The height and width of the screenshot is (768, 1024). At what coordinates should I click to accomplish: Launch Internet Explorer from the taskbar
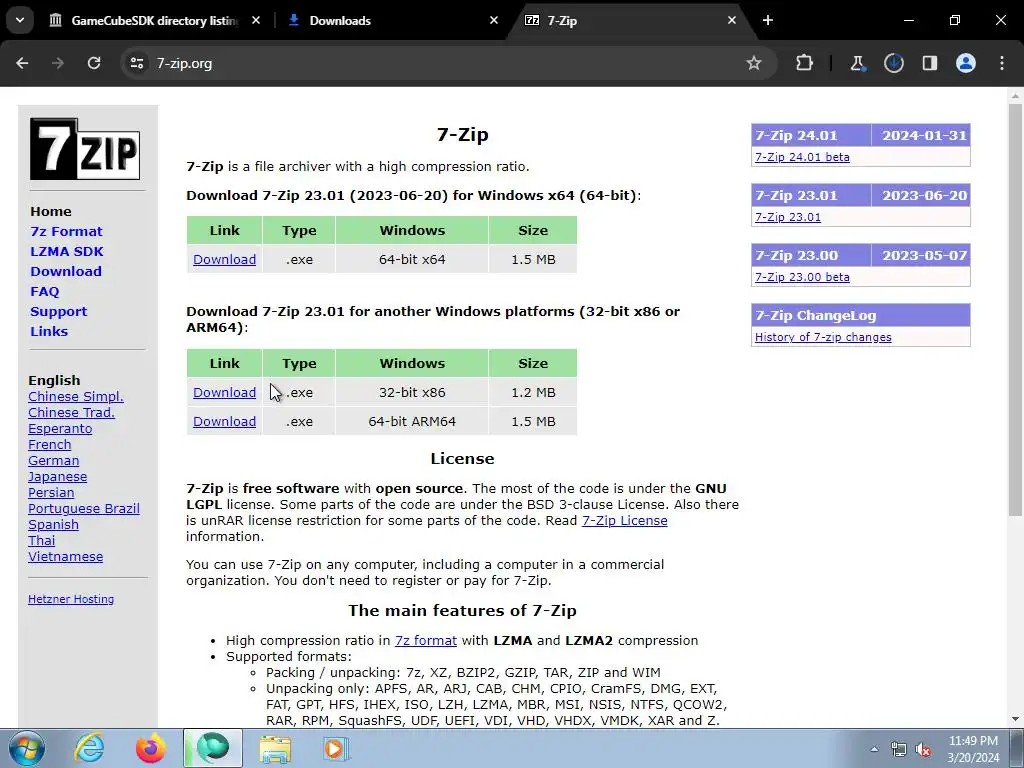click(x=89, y=748)
